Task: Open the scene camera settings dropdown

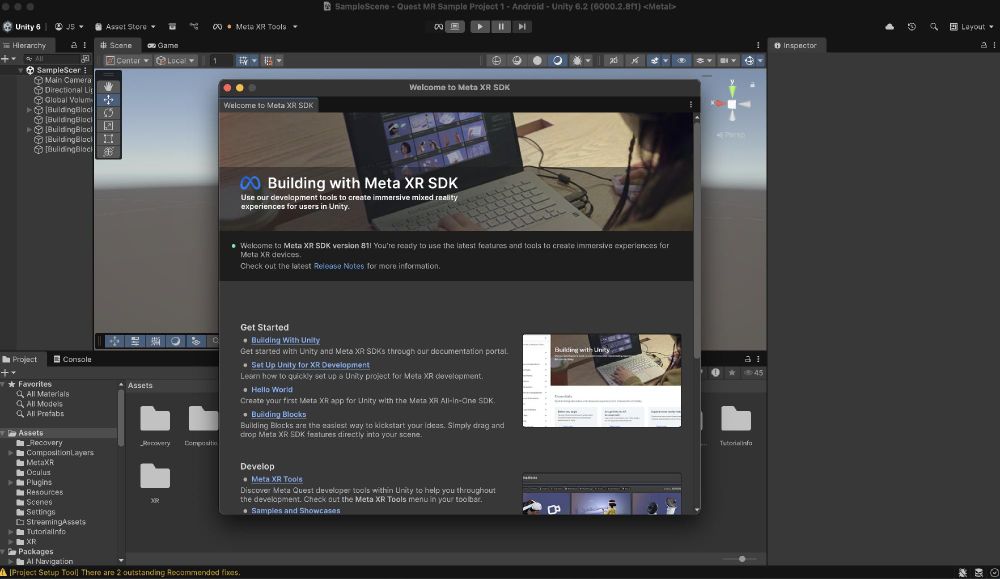Action: tap(727, 61)
